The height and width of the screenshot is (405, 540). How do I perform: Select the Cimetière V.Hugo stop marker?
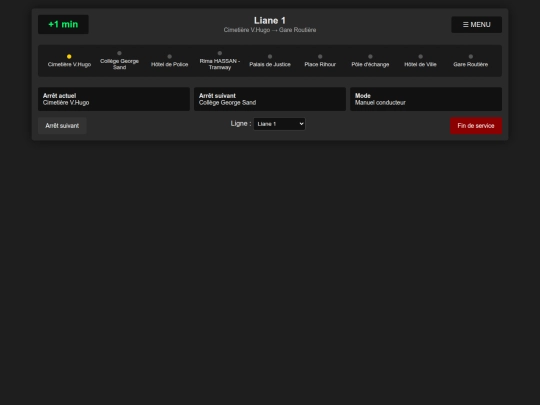(69, 56)
